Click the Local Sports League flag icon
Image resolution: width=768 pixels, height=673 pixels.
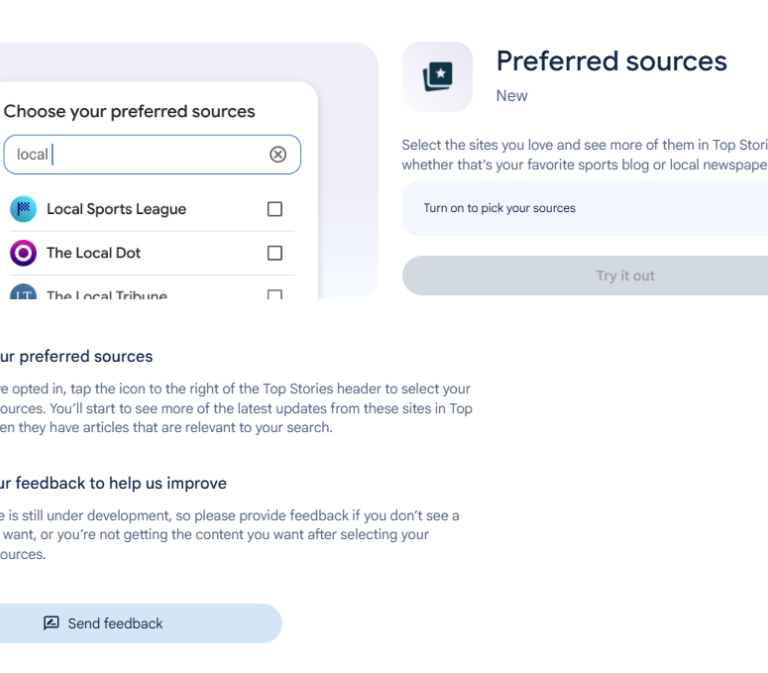click(x=23, y=209)
